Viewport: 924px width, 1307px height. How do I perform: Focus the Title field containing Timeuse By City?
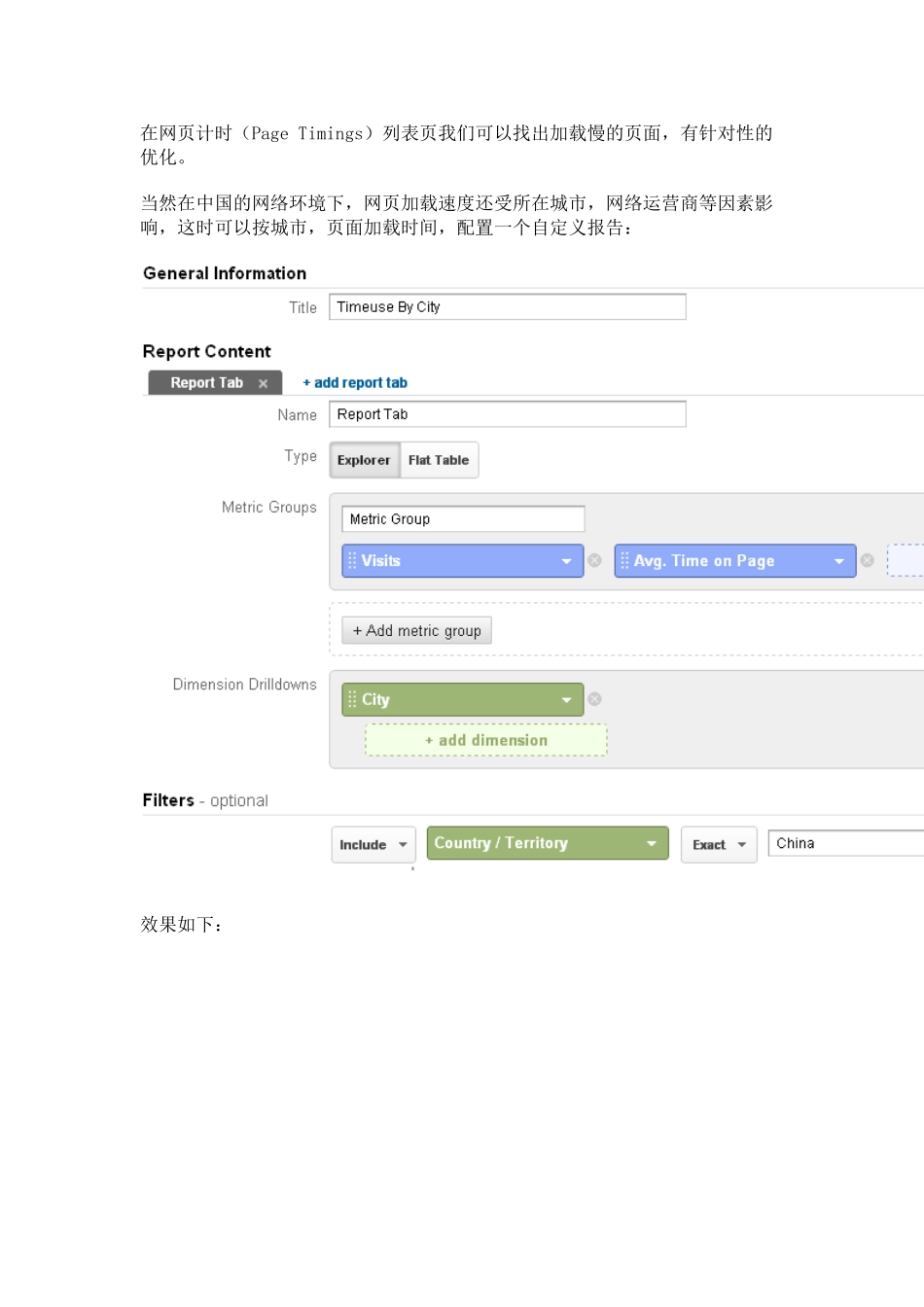507,306
